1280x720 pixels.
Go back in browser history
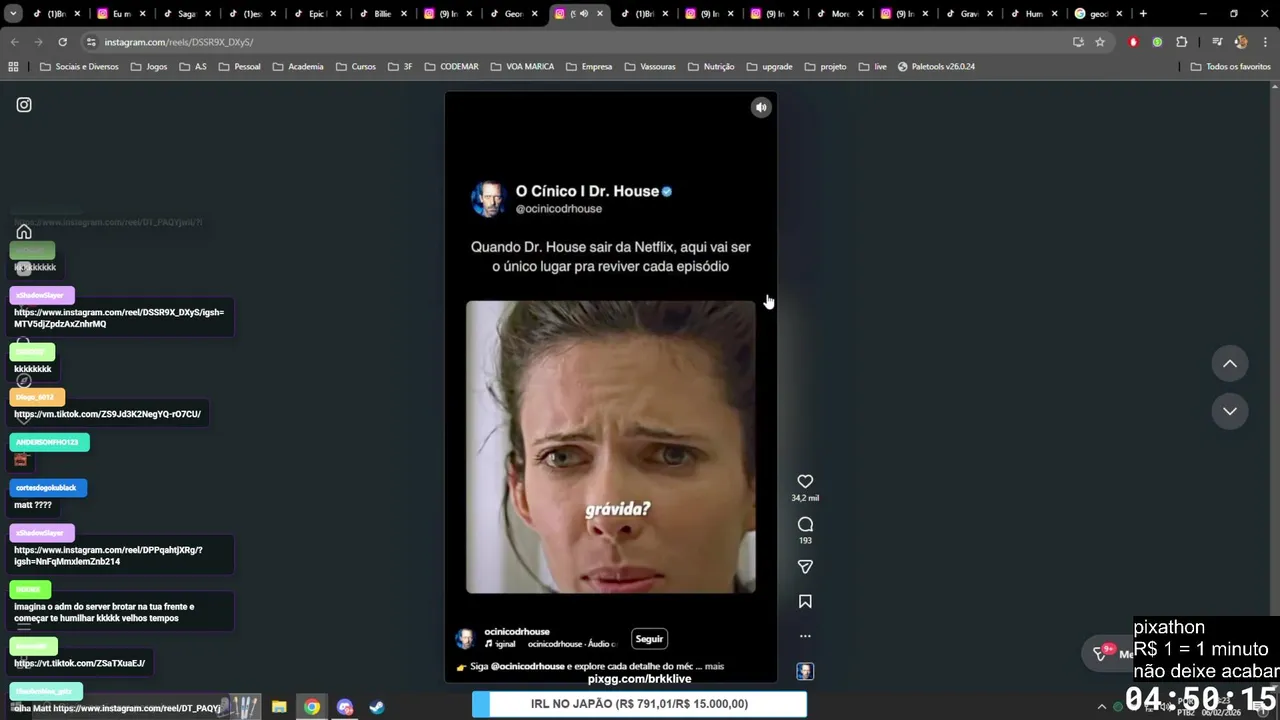[14, 42]
